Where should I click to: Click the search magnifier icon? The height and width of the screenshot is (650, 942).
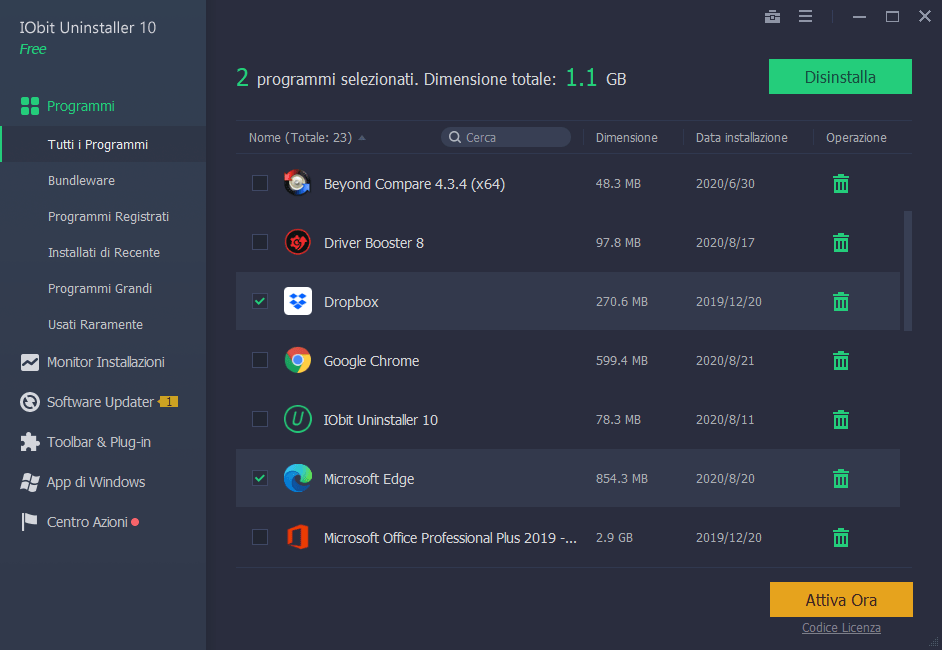455,138
